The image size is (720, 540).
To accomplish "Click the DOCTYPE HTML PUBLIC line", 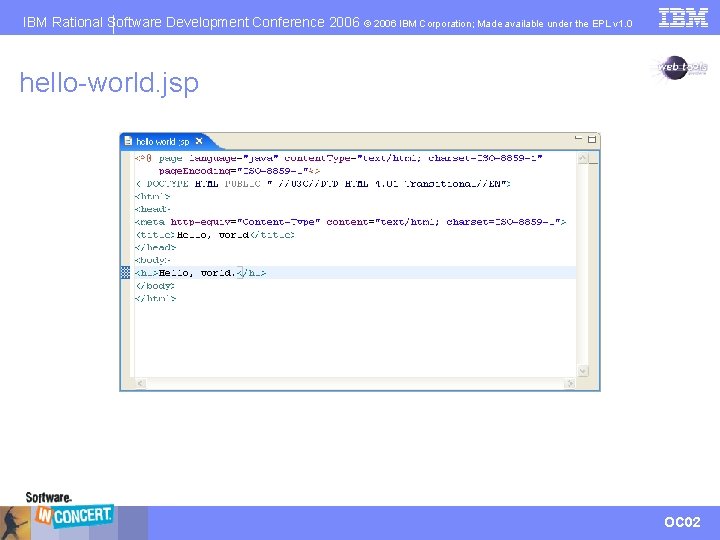I will tap(323, 184).
